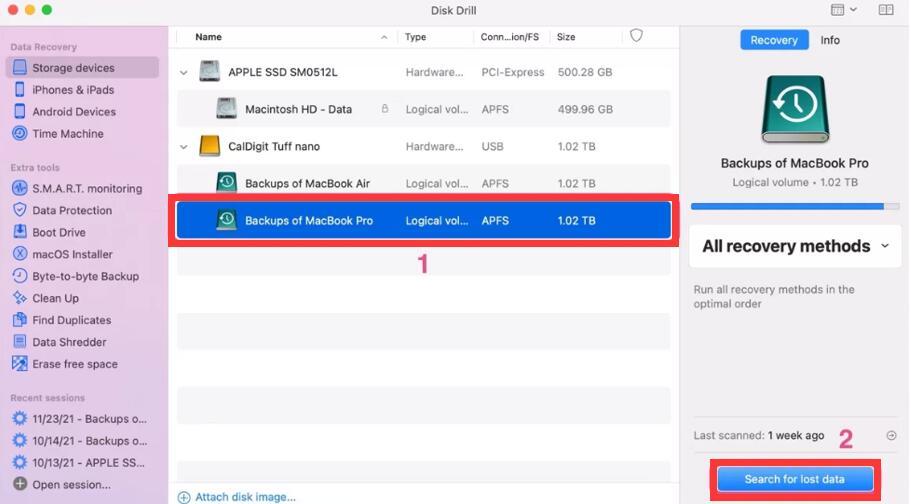Click the shield protection column header
The height and width of the screenshot is (504, 911).
click(636, 36)
